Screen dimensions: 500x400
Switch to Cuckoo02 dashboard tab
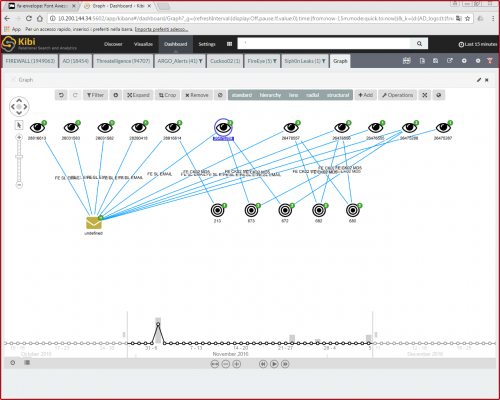[x=225, y=61]
